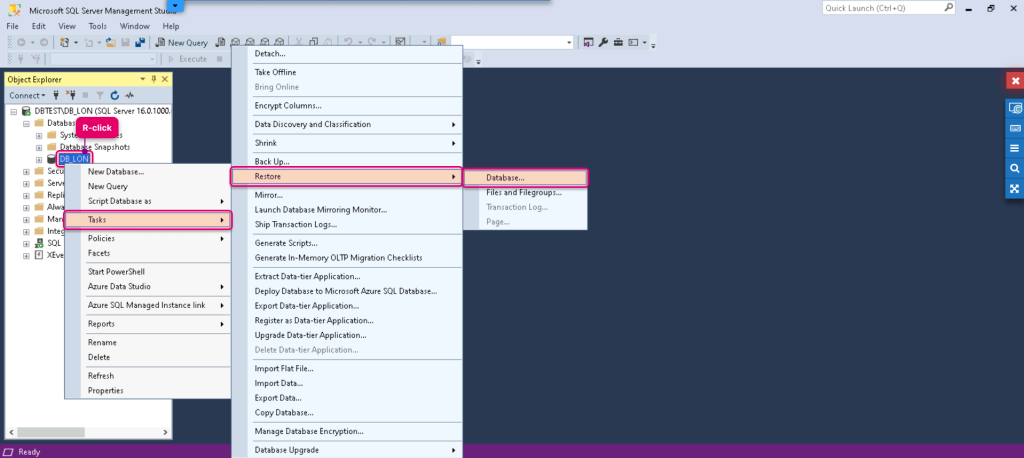Click the search magnifier icon on right sidebar

[x=1014, y=169]
